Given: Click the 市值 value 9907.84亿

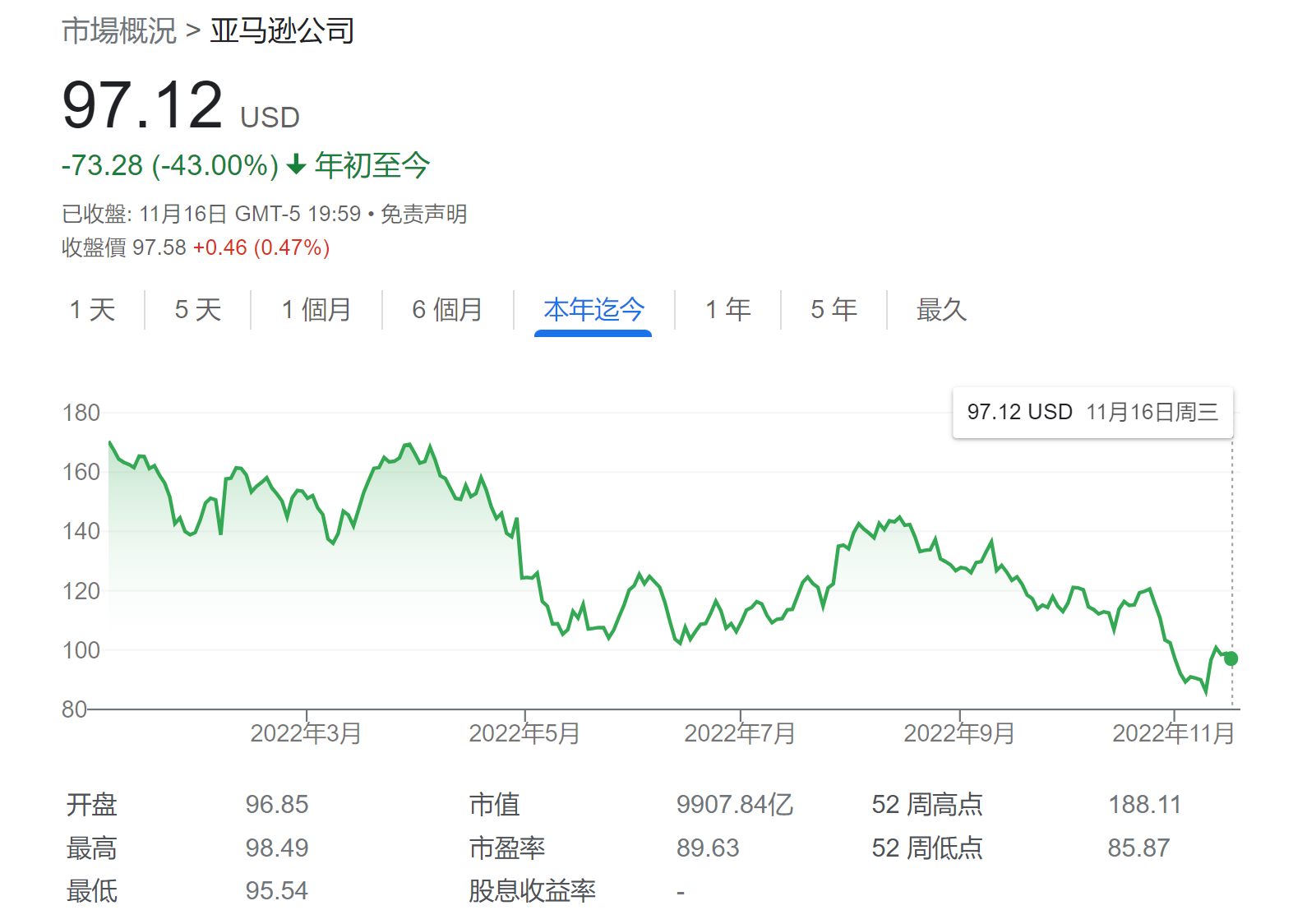Looking at the screenshot, I should click(735, 804).
